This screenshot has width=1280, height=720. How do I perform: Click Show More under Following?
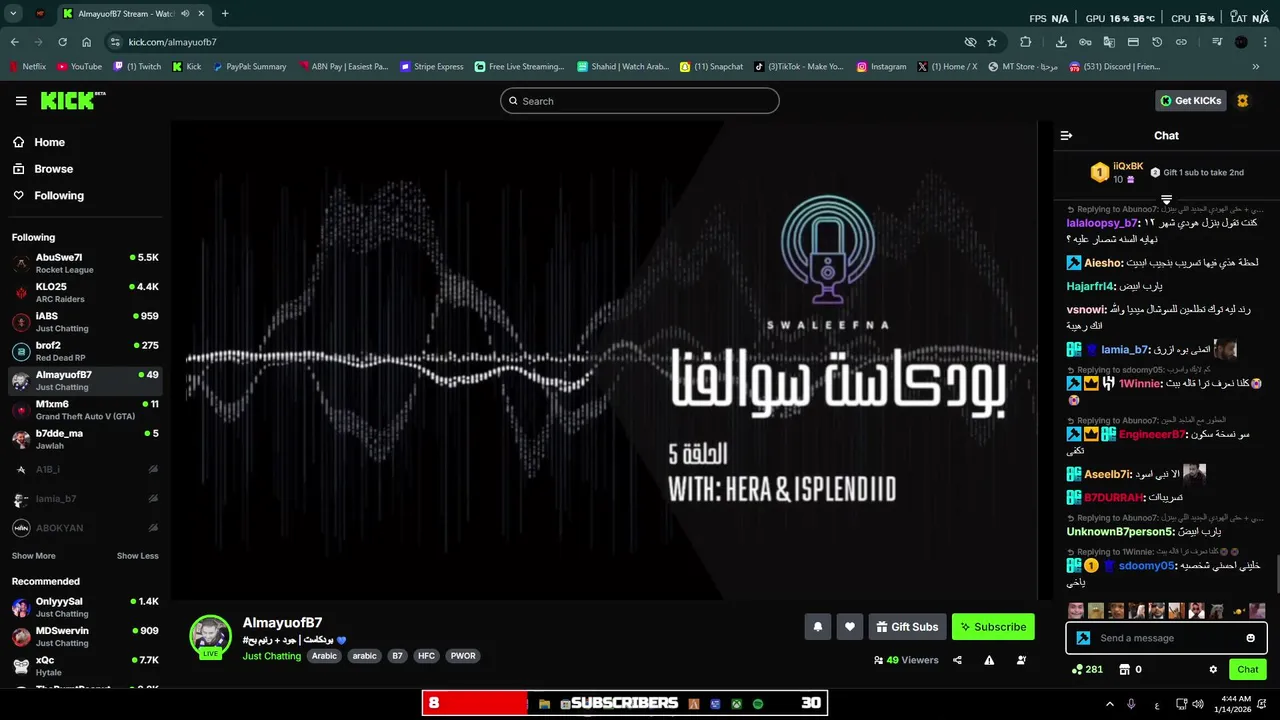tap(34, 556)
